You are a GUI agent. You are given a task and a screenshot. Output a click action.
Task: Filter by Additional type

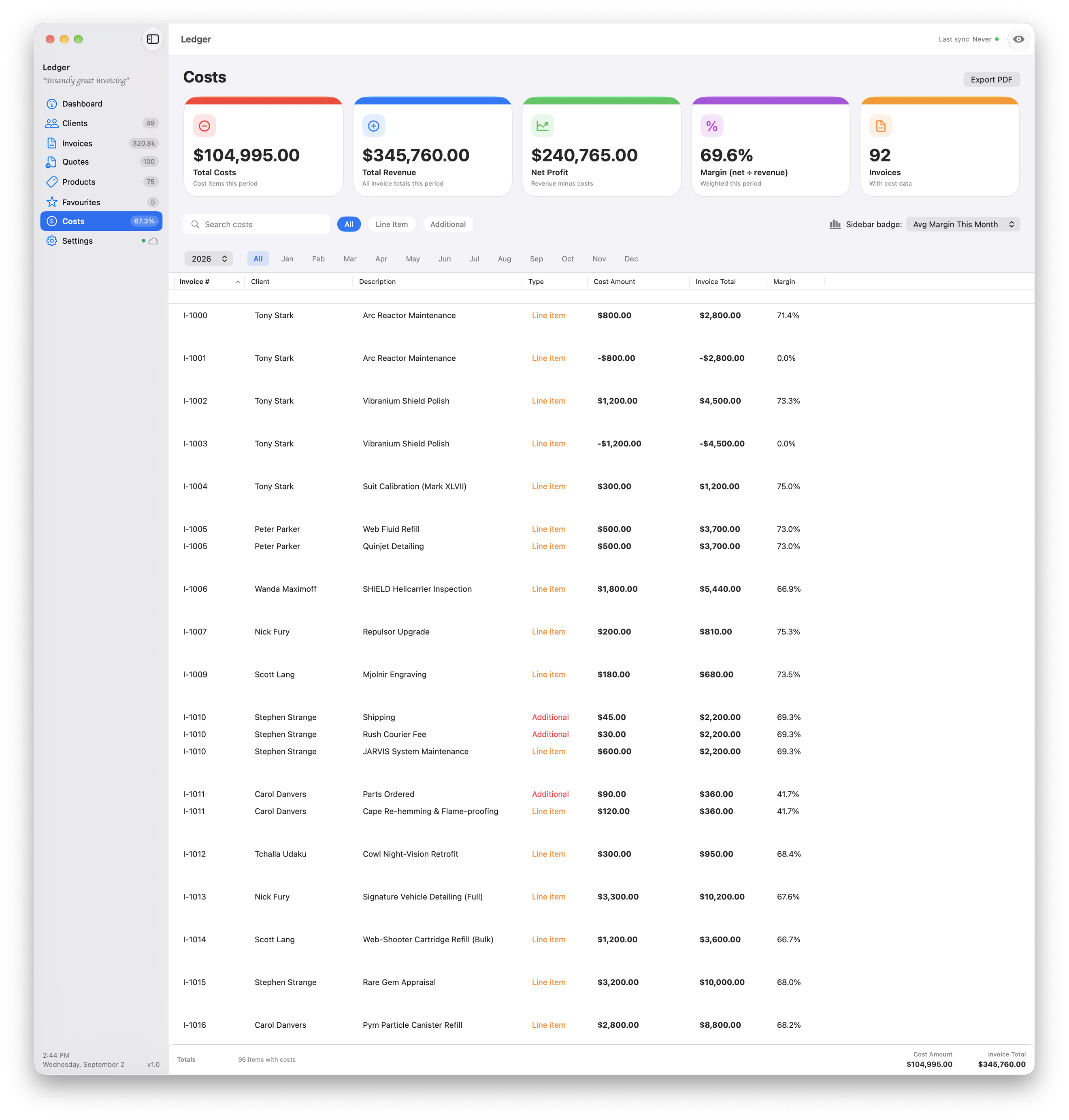pos(448,225)
